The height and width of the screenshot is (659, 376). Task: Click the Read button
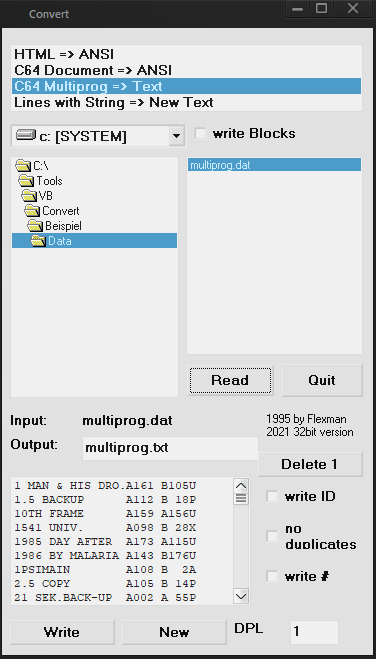[x=230, y=380]
